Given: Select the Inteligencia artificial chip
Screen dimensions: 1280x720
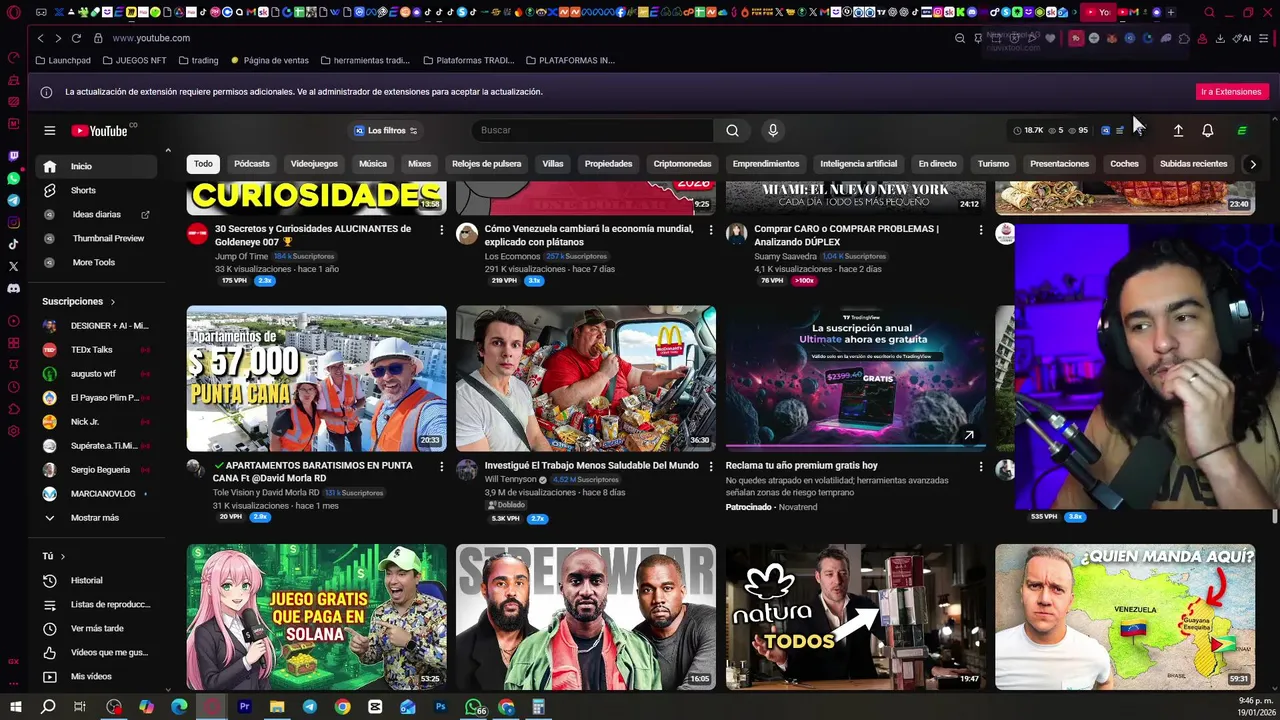Looking at the screenshot, I should [858, 164].
